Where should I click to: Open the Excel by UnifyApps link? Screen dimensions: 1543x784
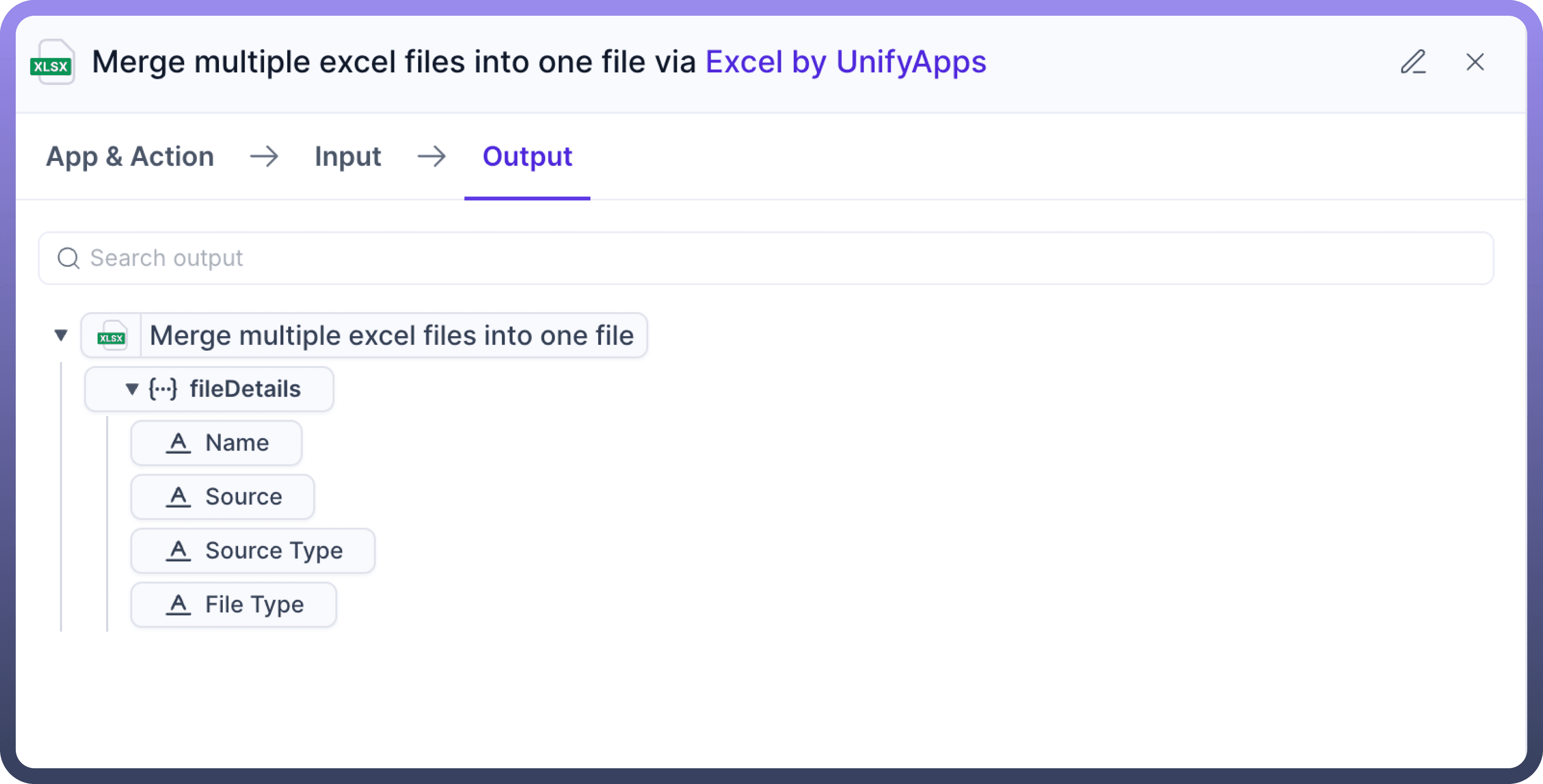coord(845,62)
